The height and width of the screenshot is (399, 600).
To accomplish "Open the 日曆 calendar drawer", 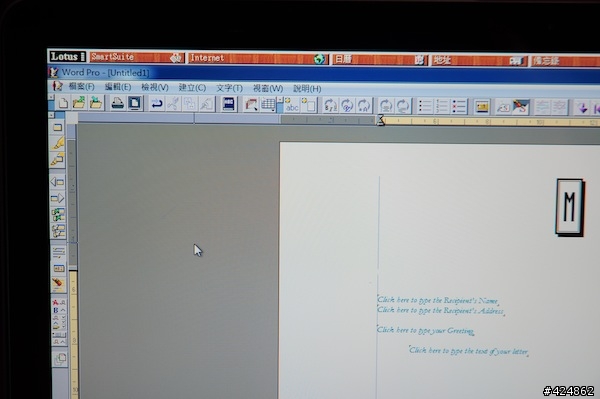I will click(380, 60).
